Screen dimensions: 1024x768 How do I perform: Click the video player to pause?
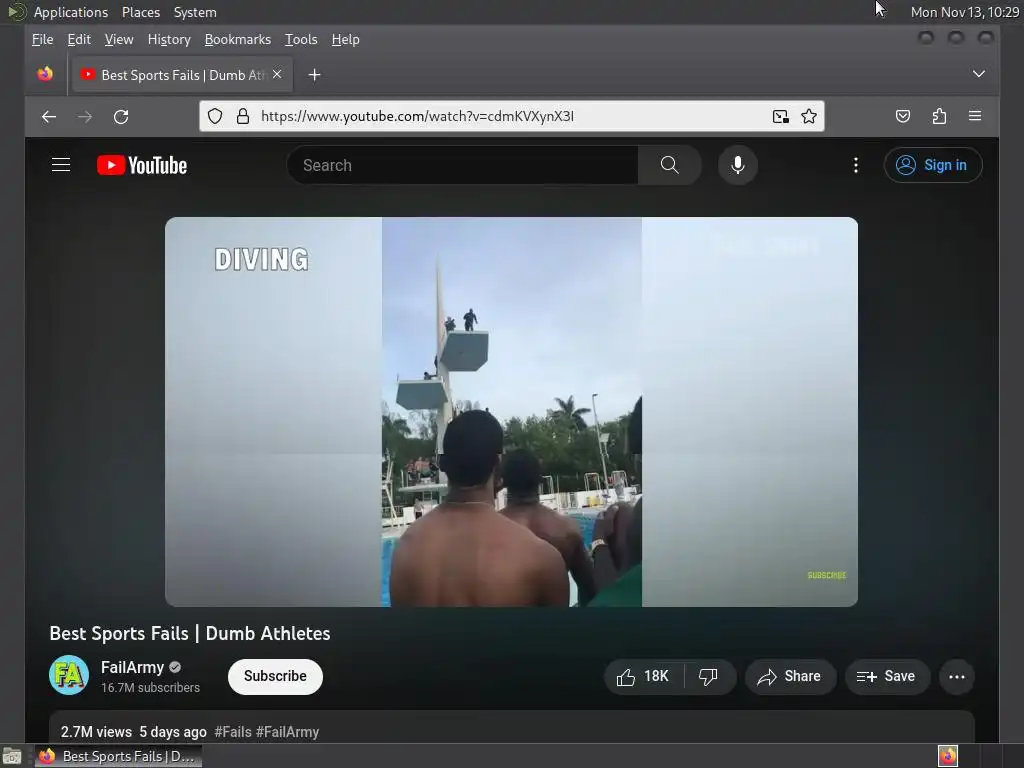[x=511, y=411]
